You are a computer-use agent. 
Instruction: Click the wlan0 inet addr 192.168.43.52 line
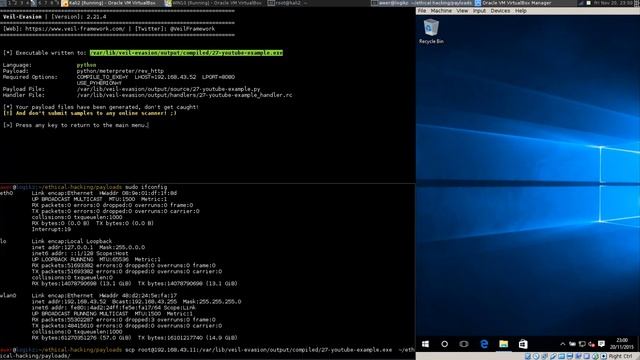[136, 302]
